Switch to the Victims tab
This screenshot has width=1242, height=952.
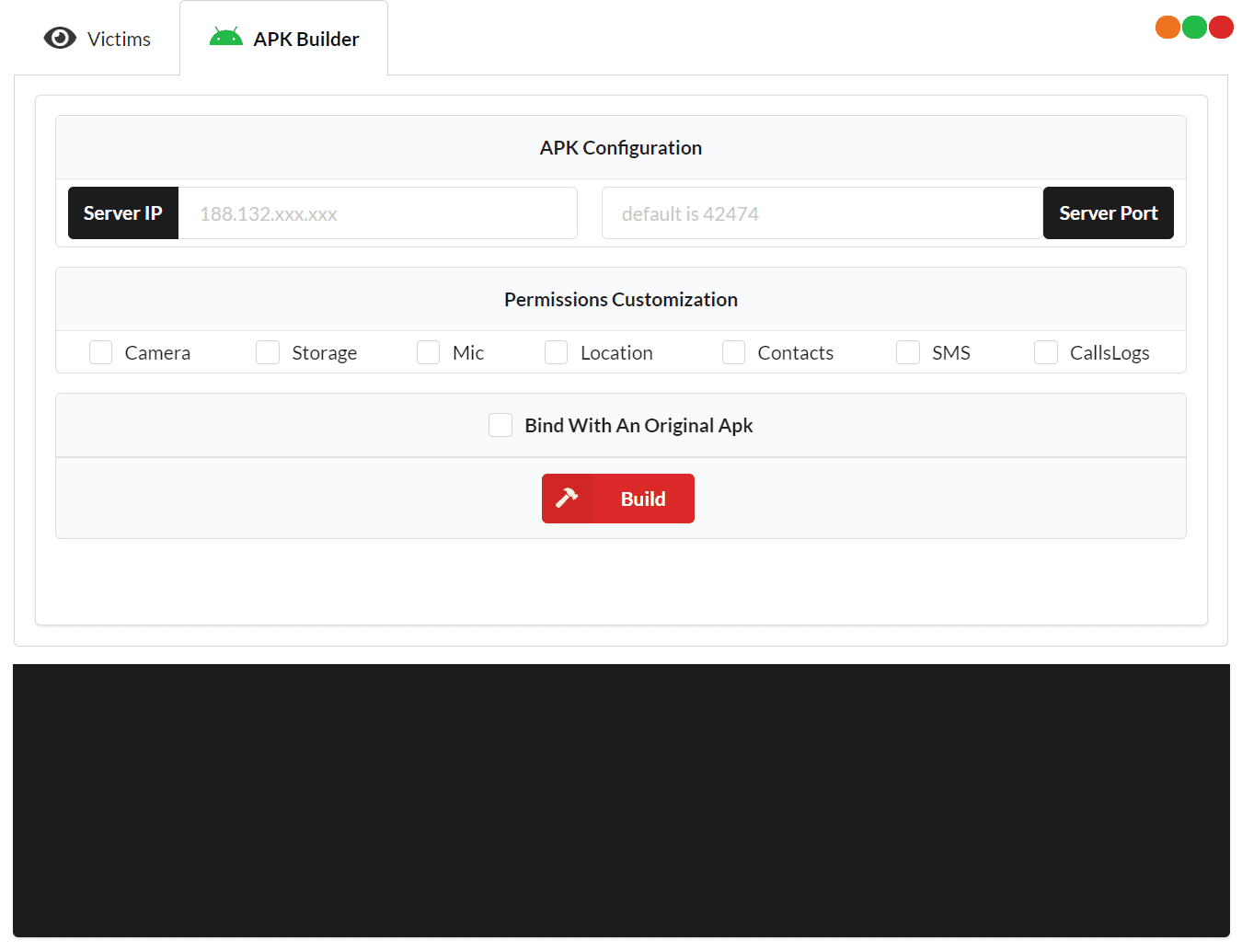tap(97, 39)
